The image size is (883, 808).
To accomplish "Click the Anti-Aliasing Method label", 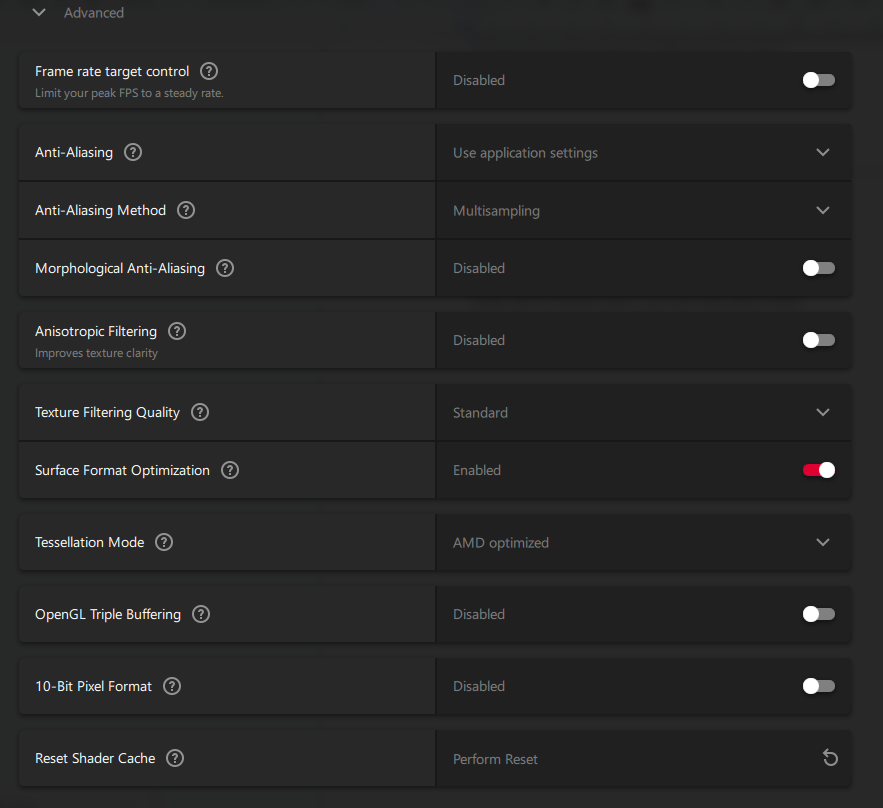I will pos(101,210).
